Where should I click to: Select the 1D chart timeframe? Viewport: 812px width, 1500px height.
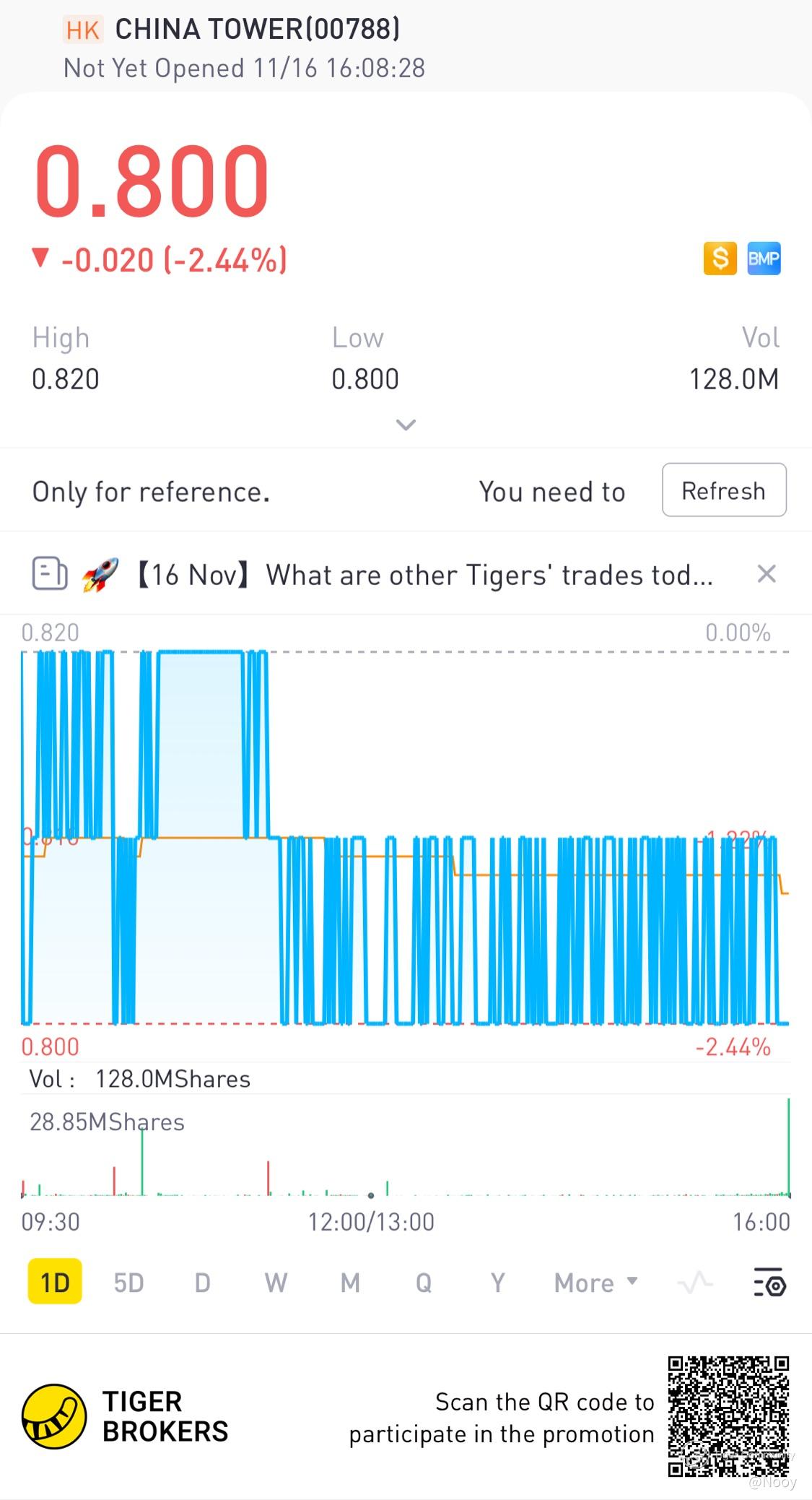[x=55, y=1283]
